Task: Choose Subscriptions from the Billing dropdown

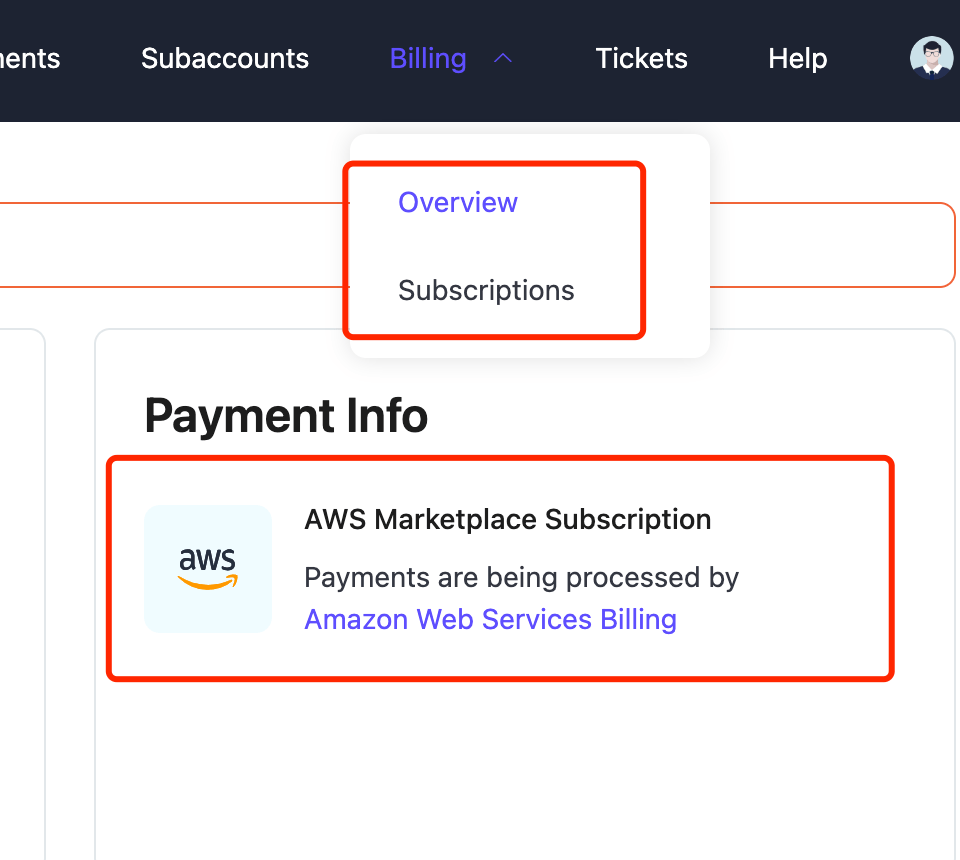Action: pos(486,290)
